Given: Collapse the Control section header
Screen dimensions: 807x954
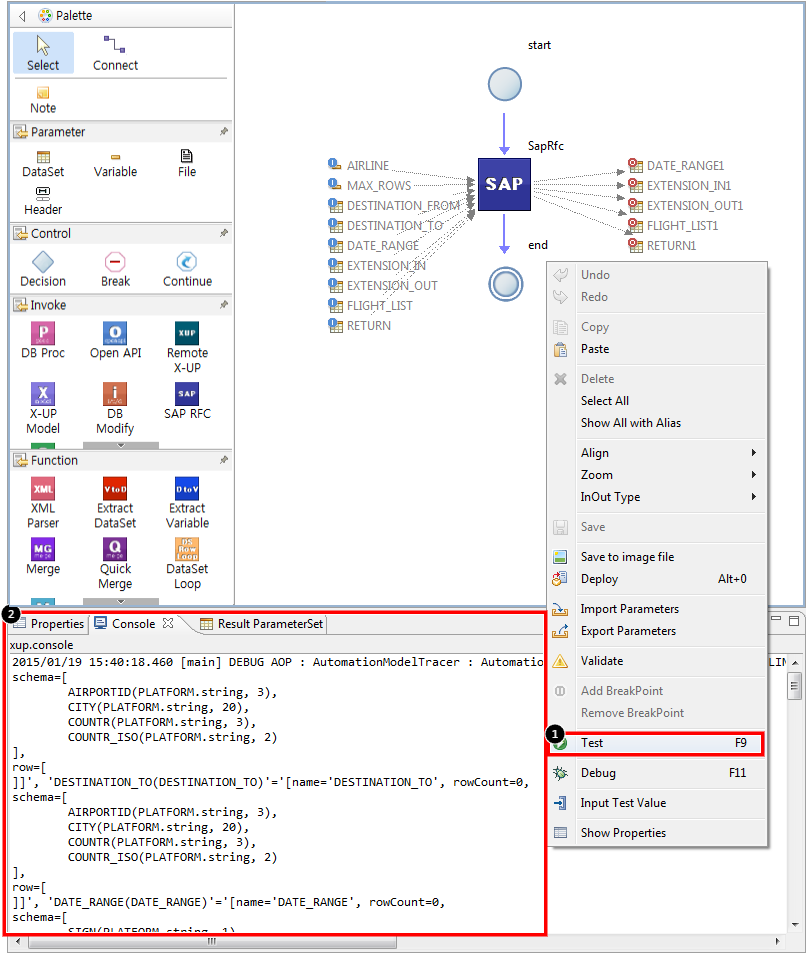Looking at the screenshot, I should pos(121,233).
